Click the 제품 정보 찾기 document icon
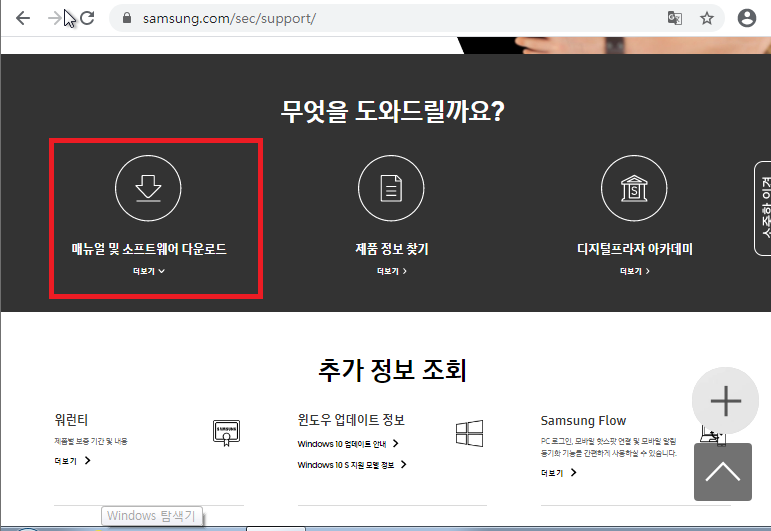The image size is (771, 531). tap(391, 188)
